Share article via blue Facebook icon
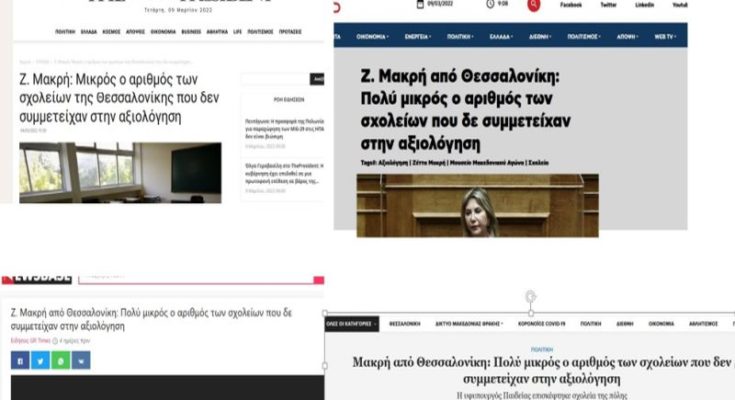 20,361
